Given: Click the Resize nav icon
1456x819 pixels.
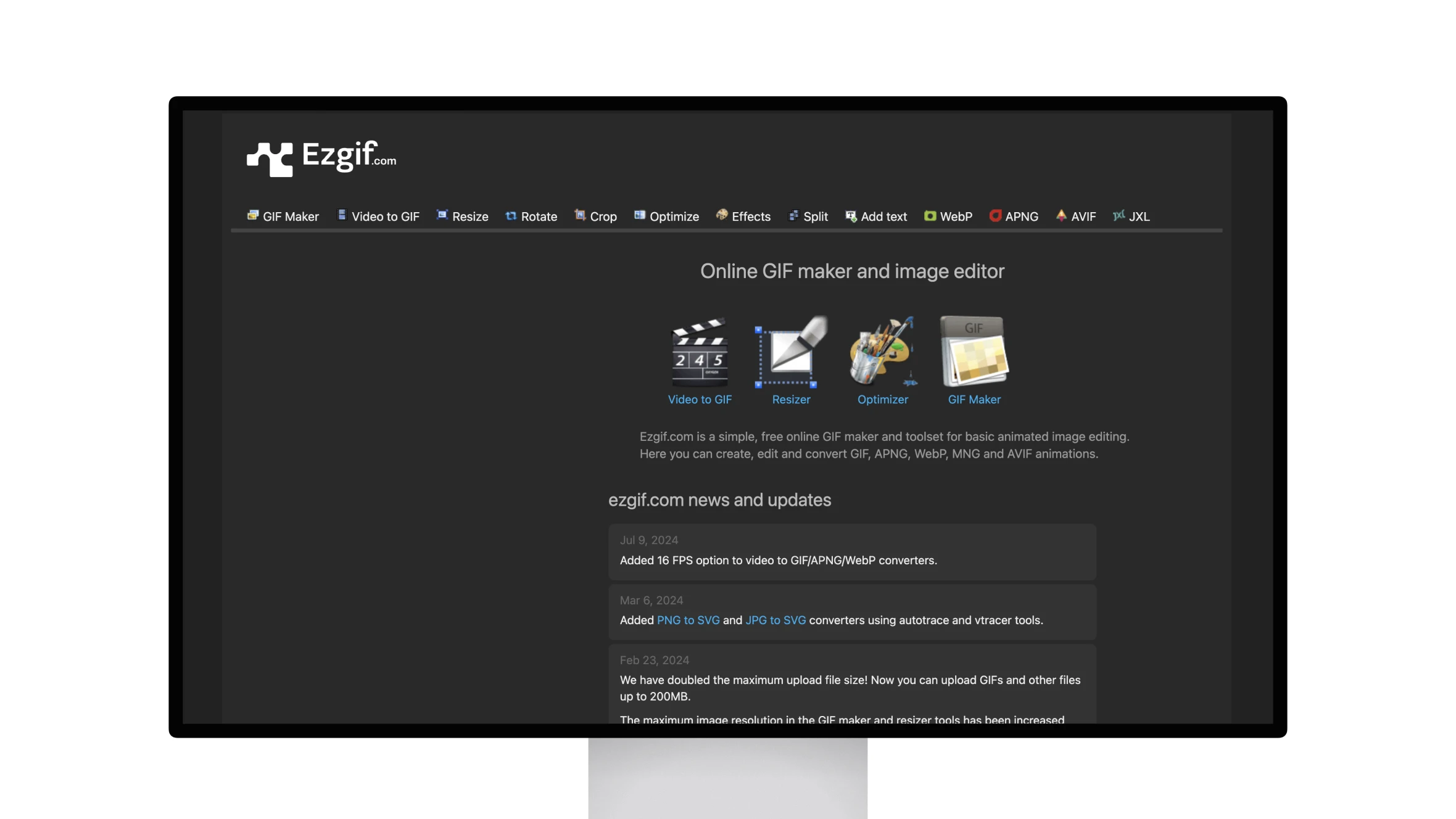Looking at the screenshot, I should point(441,215).
